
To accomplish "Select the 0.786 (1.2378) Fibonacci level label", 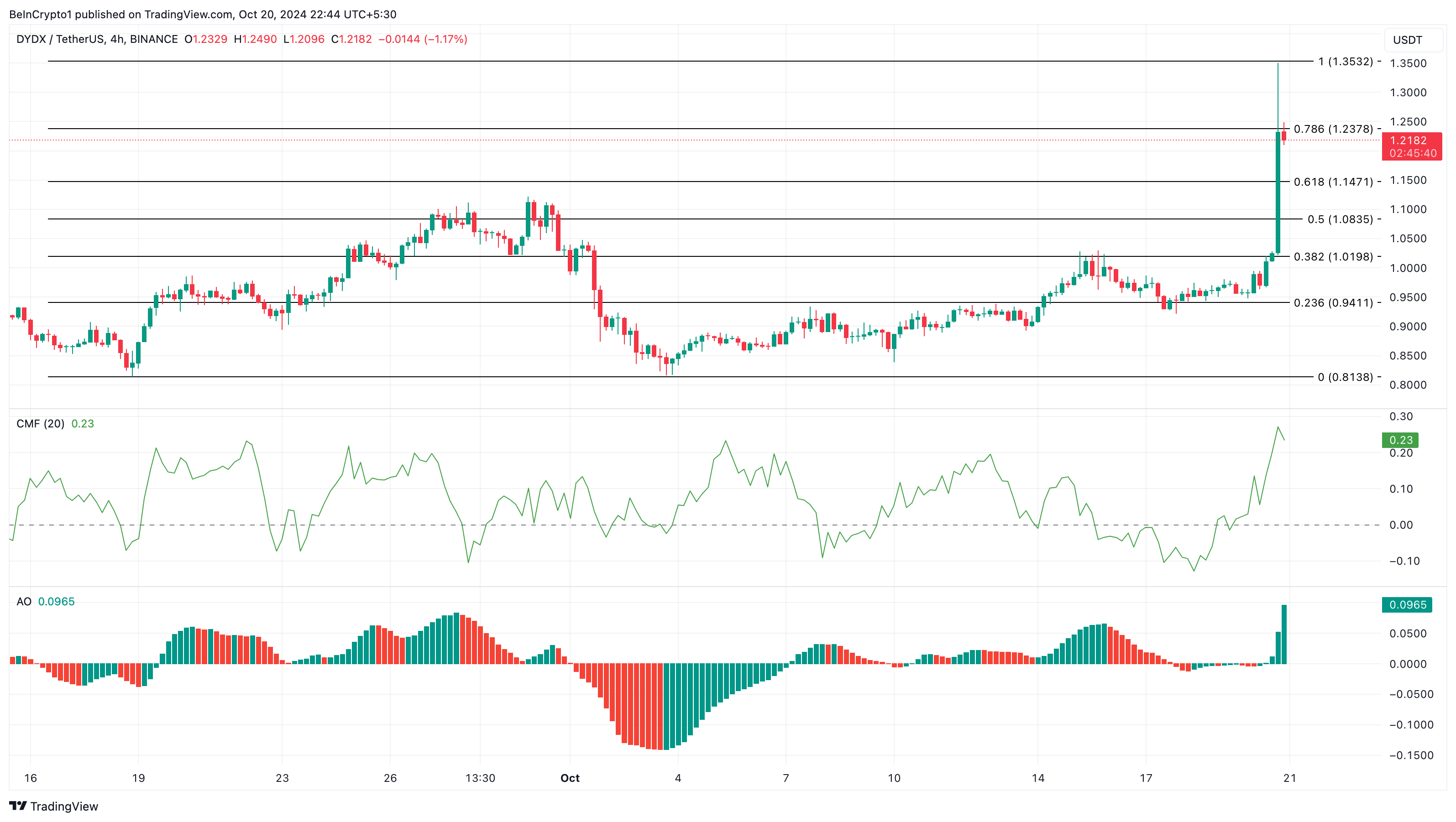I will (x=1333, y=129).
